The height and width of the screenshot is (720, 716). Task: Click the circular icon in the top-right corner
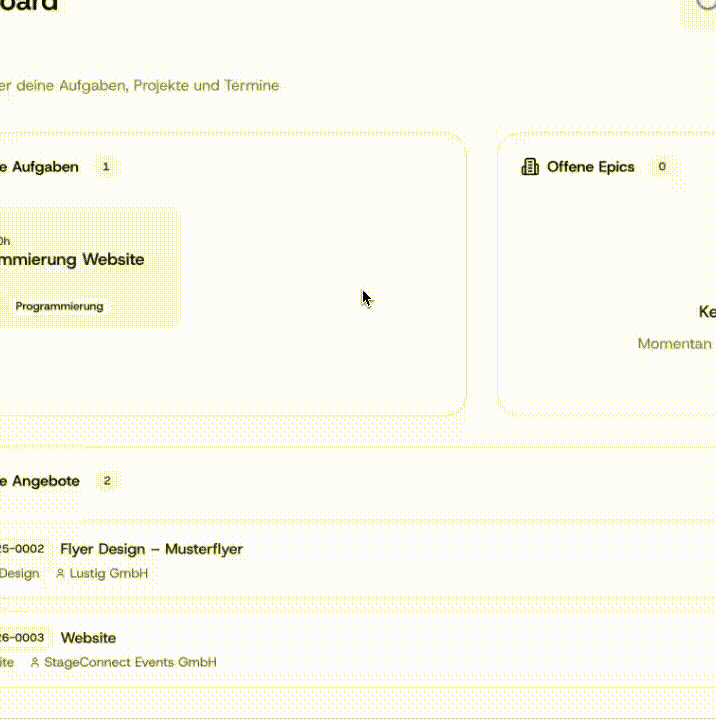click(x=706, y=4)
